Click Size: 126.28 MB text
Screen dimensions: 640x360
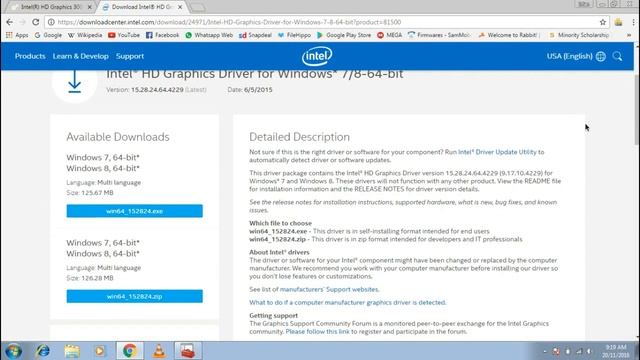(90, 278)
